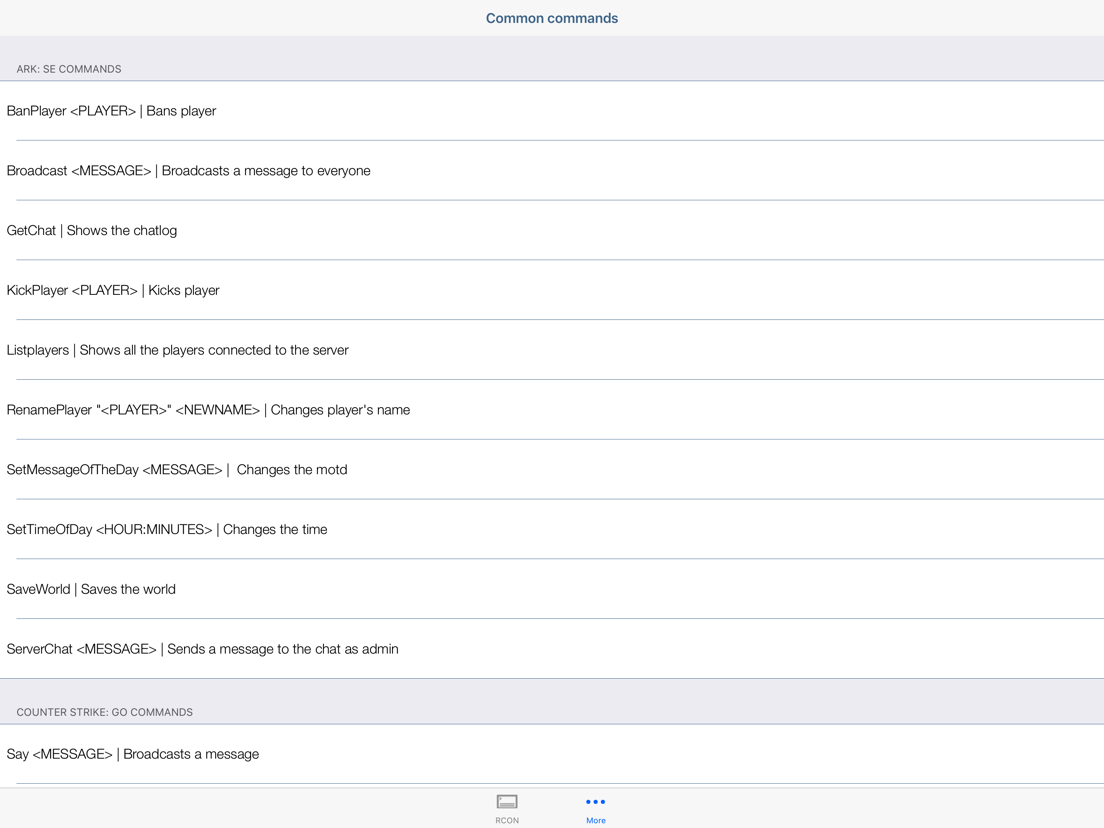Click the COUNTER STRIKE: GO COMMANDS header

click(104, 713)
